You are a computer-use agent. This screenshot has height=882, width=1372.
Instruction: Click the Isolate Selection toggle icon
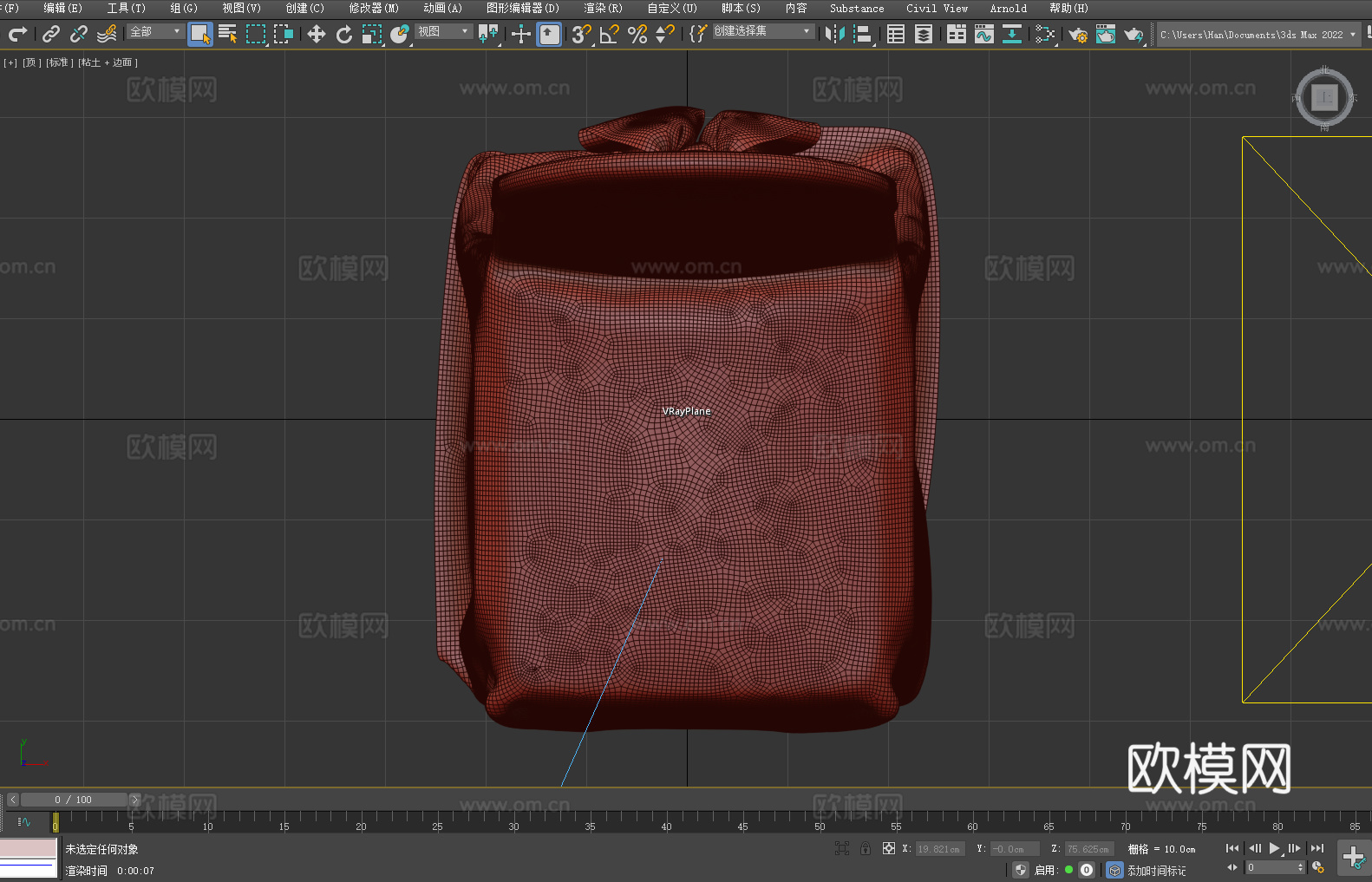point(841,848)
